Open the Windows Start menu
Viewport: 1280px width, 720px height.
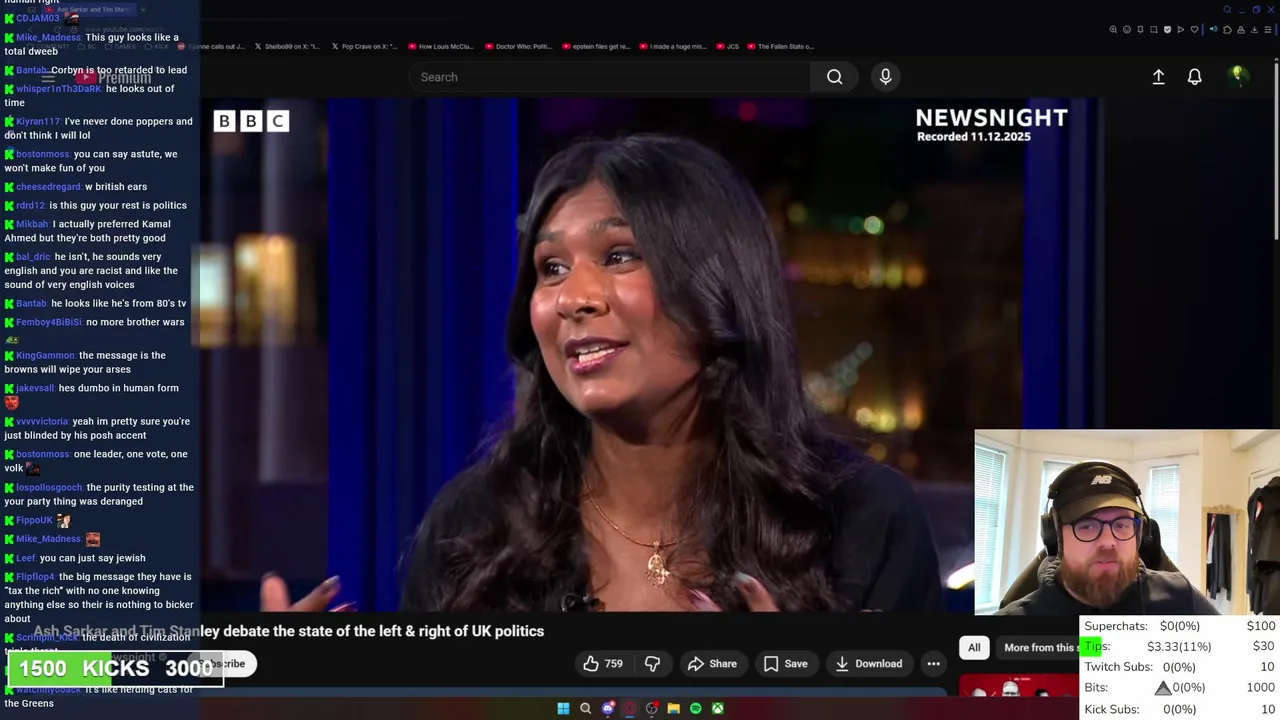(x=563, y=708)
